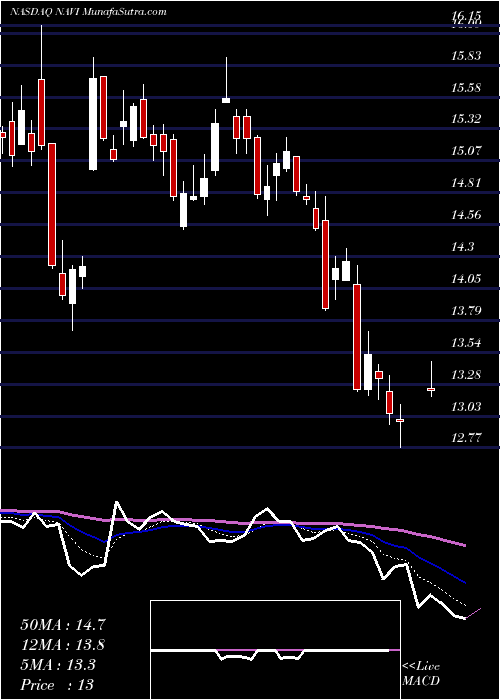500x700 pixels.
Task: Select the 15.32 price axis label
Action: 466,119
